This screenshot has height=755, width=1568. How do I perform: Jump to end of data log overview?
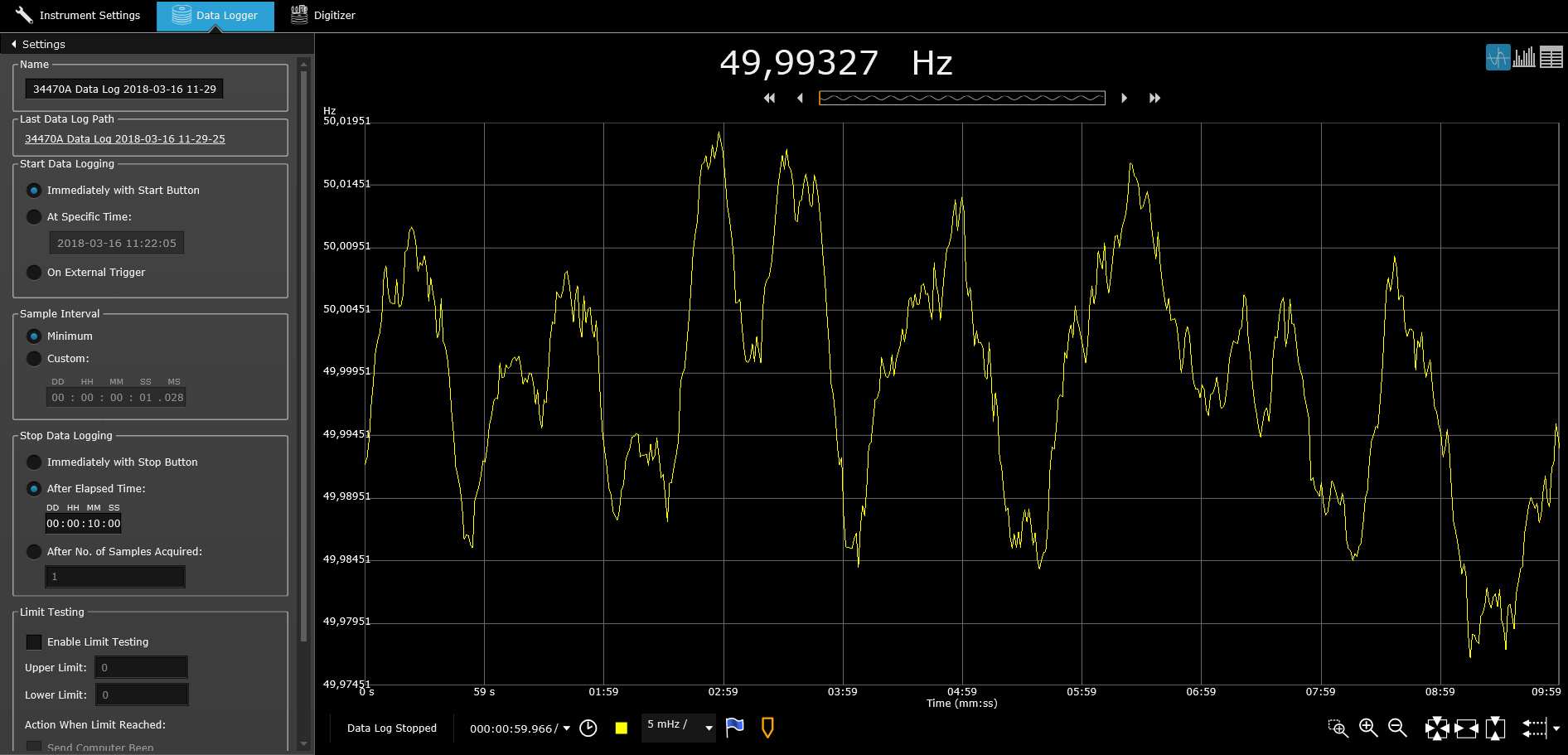click(1154, 98)
